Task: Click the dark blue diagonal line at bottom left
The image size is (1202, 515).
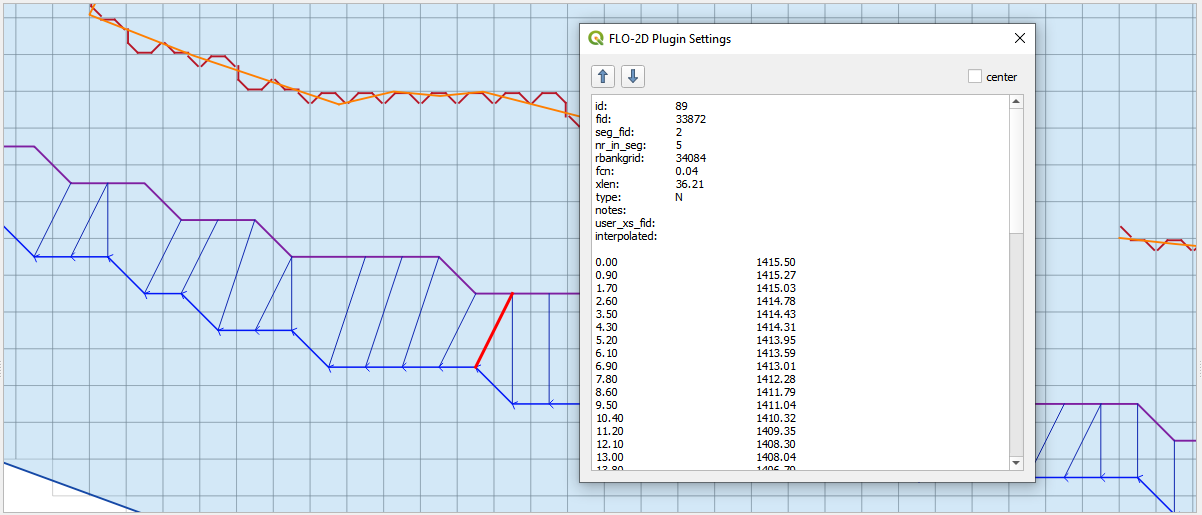Action: [70, 488]
